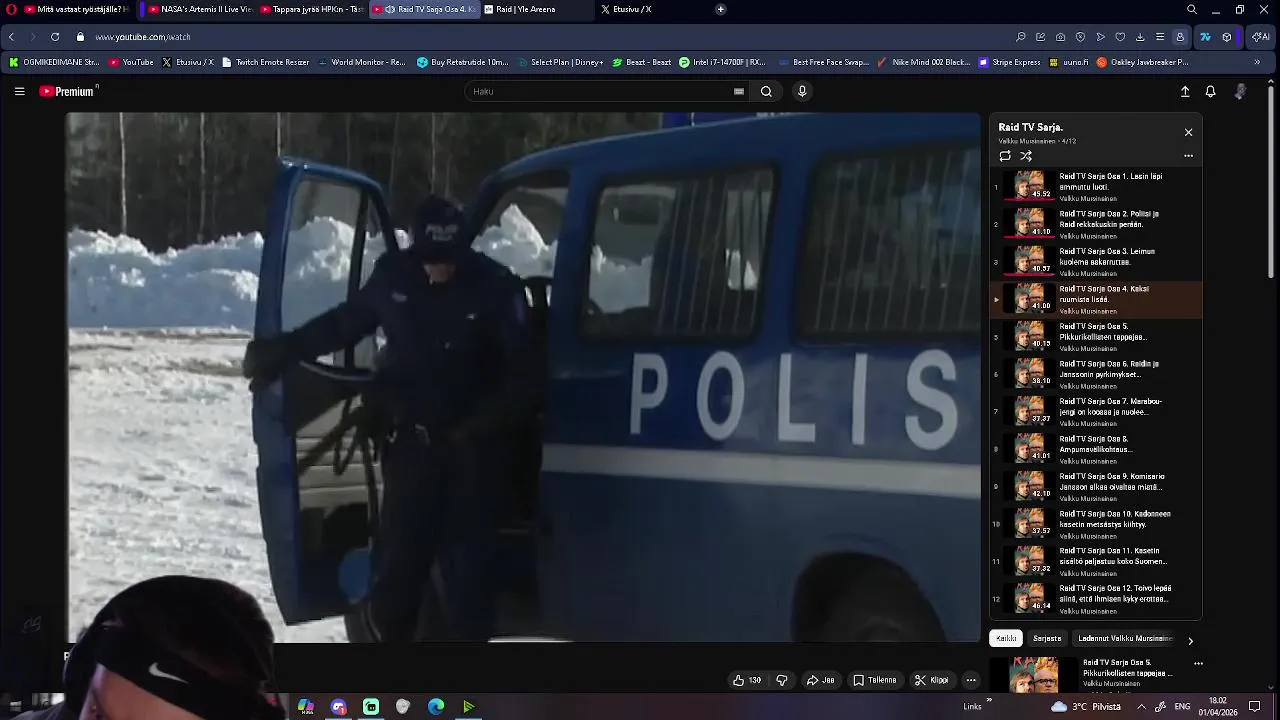The height and width of the screenshot is (720, 1280).
Task: Share the video using the Jaa button
Action: pyautogui.click(x=821, y=680)
